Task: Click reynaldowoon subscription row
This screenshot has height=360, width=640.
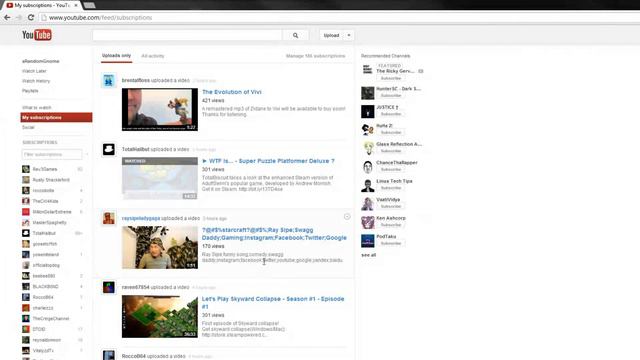Action: pyautogui.click(x=52, y=340)
